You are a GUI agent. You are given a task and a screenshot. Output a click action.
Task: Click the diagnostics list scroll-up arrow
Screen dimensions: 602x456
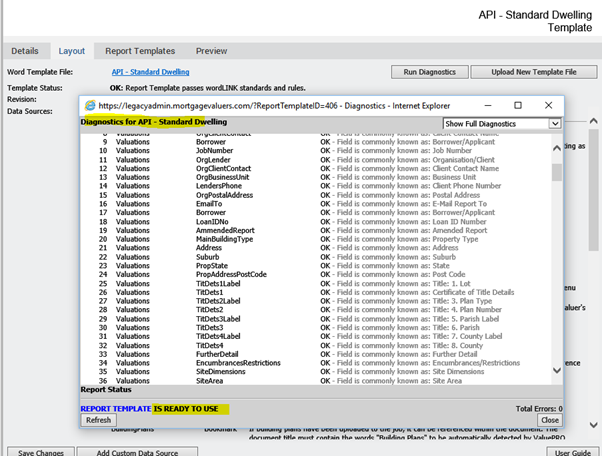(x=557, y=148)
